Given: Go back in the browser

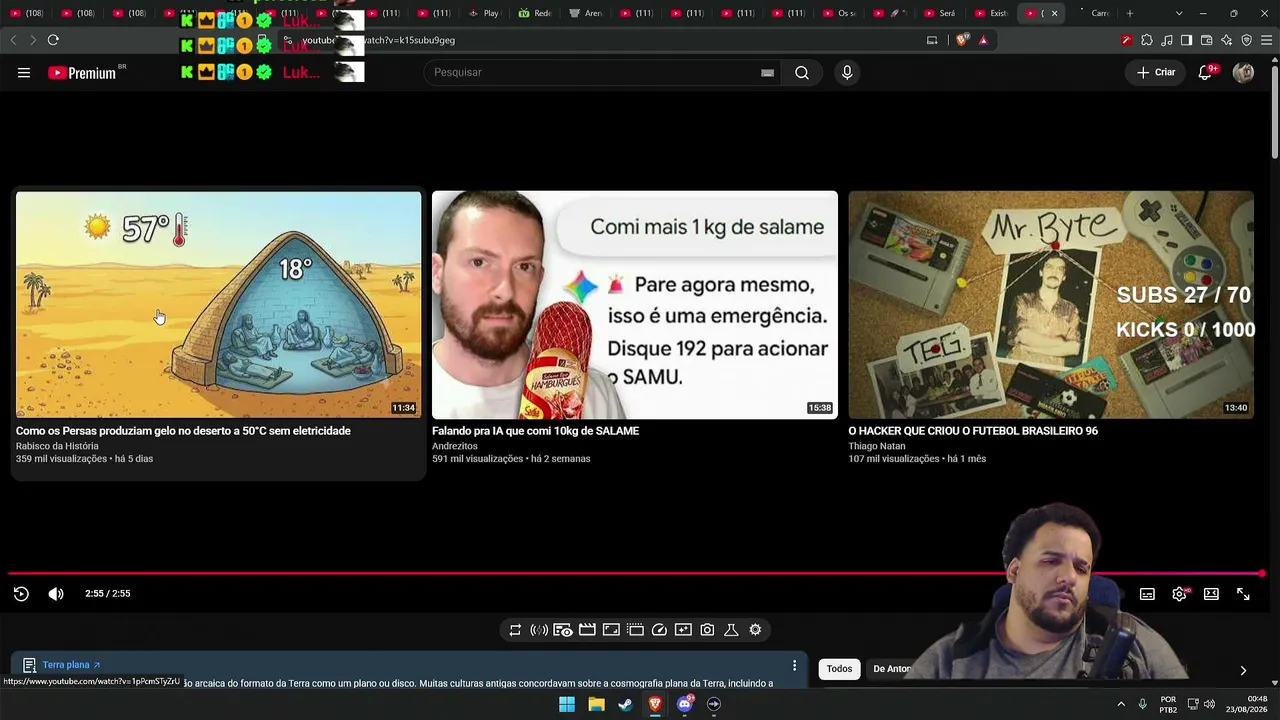Looking at the screenshot, I should [x=13, y=40].
